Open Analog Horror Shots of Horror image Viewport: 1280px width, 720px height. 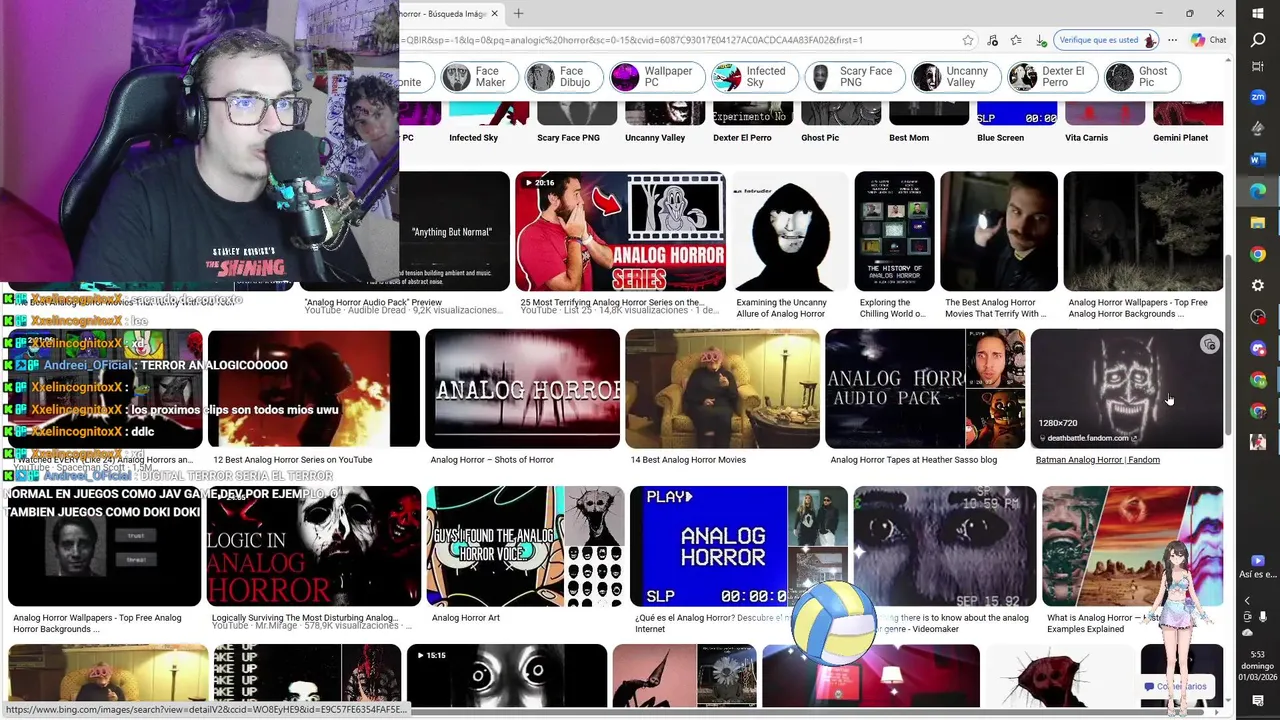(x=522, y=388)
